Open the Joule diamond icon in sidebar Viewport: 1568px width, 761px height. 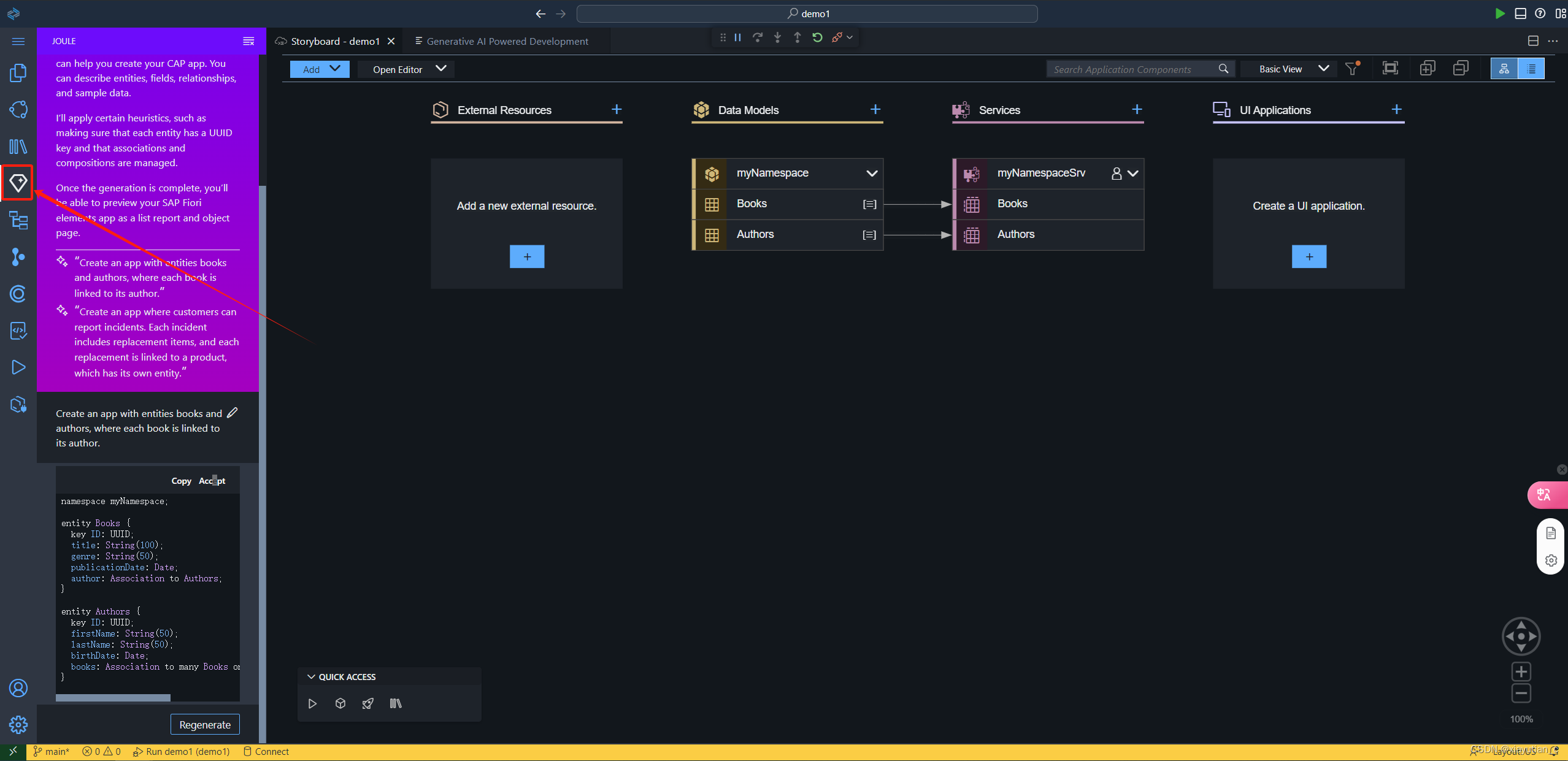click(18, 183)
